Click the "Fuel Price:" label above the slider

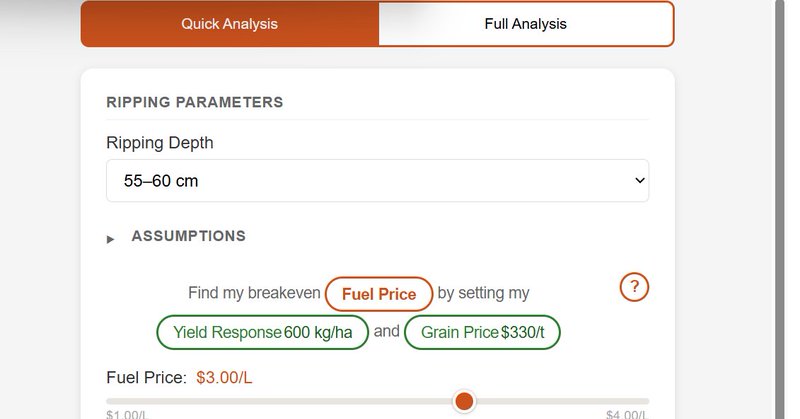[x=146, y=378]
